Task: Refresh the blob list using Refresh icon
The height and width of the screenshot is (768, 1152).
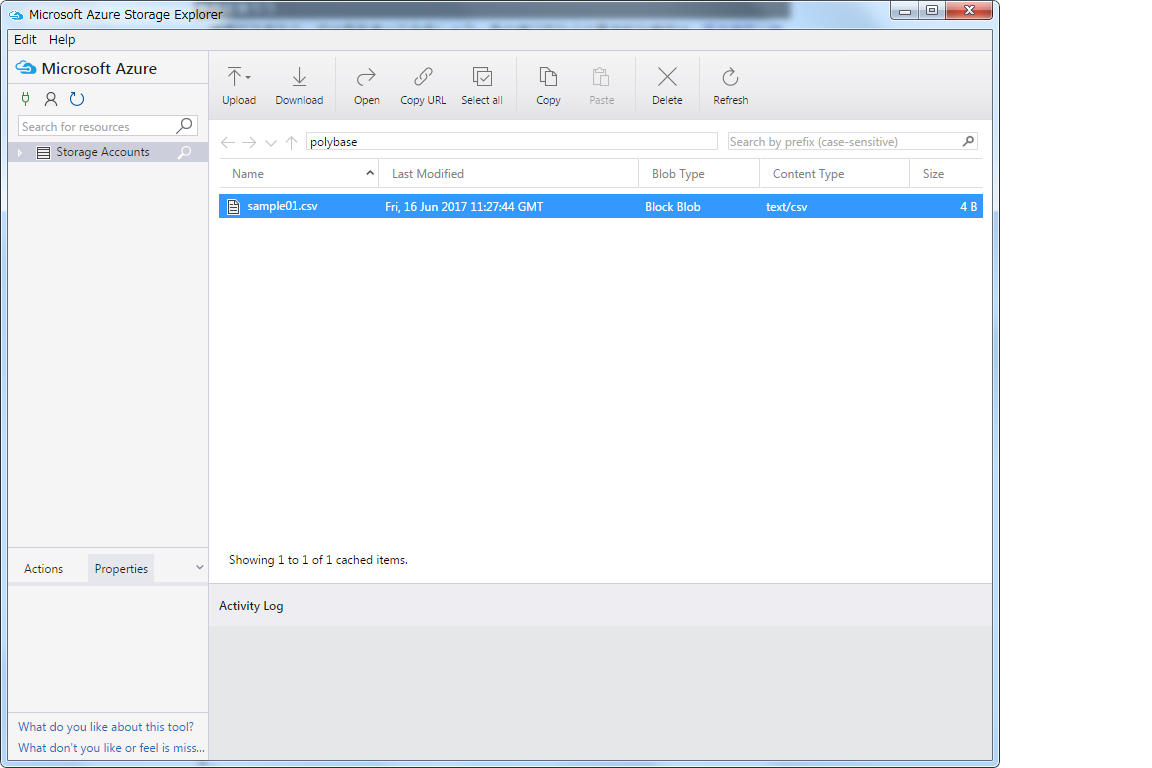Action: pos(730,78)
